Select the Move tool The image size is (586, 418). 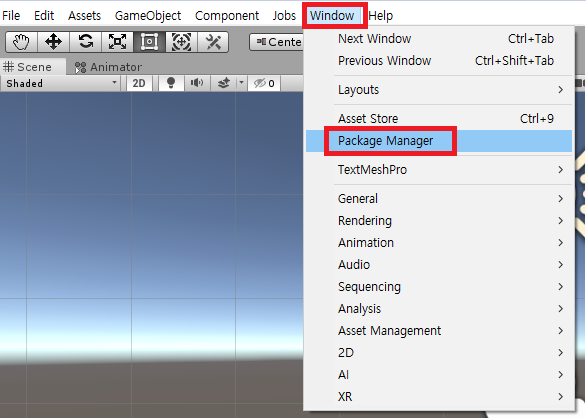53,42
